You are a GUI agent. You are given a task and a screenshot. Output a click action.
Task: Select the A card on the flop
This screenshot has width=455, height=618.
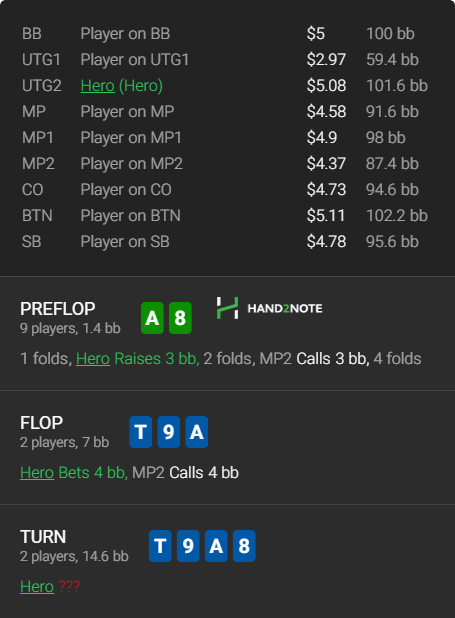tap(197, 432)
